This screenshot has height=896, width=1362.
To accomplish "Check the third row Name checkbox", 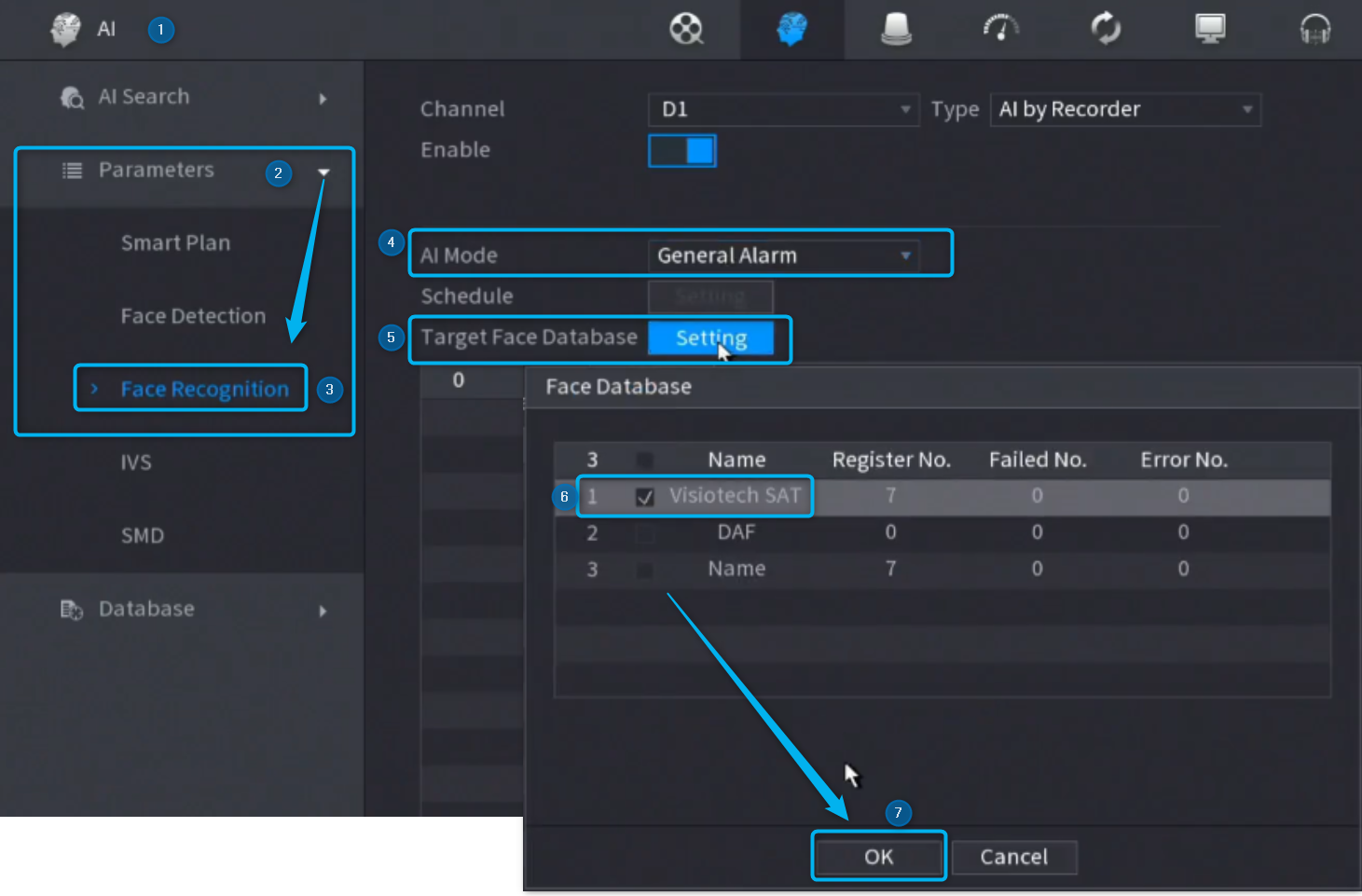I will click(x=644, y=570).
